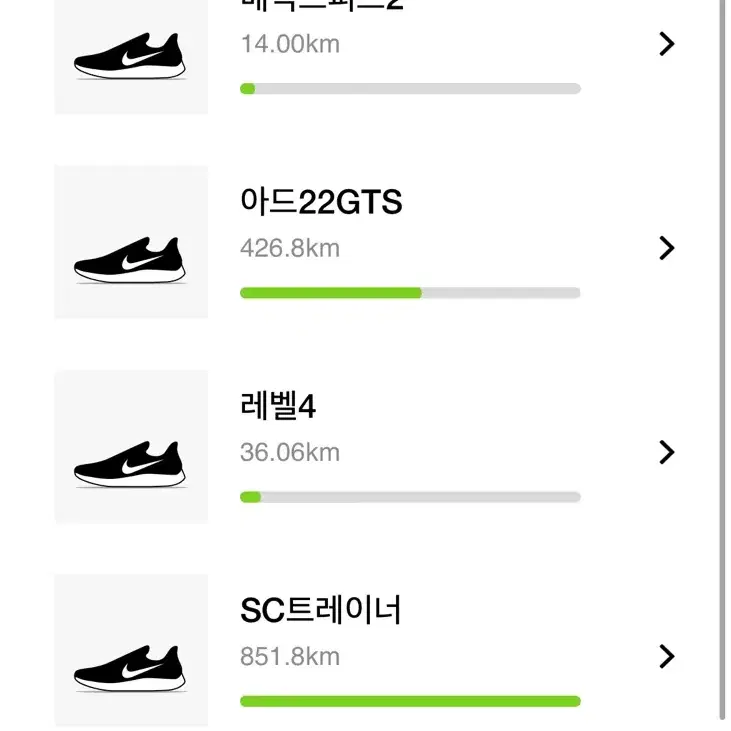Click 레벨4 mileage progress bar
731x731 pixels.
pyautogui.click(x=410, y=497)
